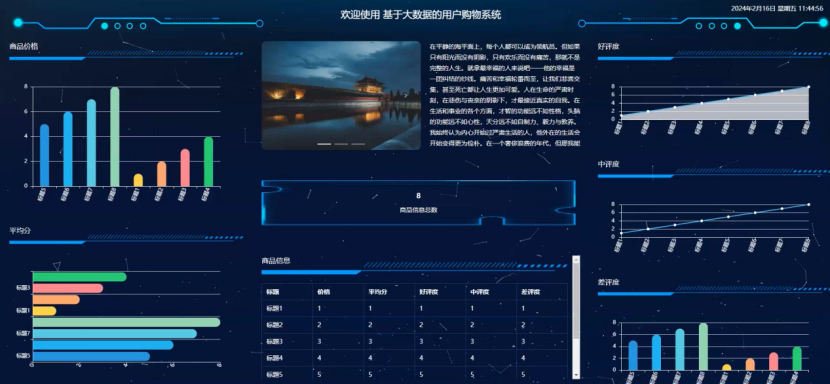Click the 商品信息 table panel title
Viewport: 830px width, 384px height.
tap(276, 261)
